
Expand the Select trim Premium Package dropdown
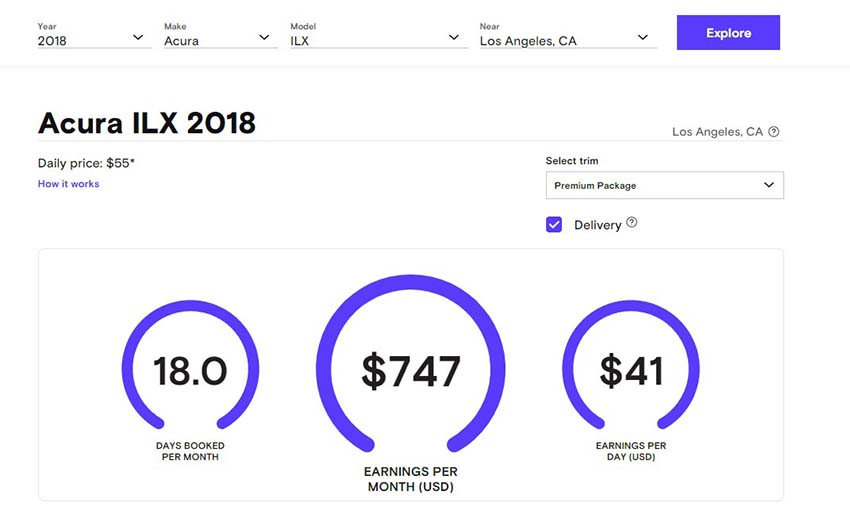point(665,185)
